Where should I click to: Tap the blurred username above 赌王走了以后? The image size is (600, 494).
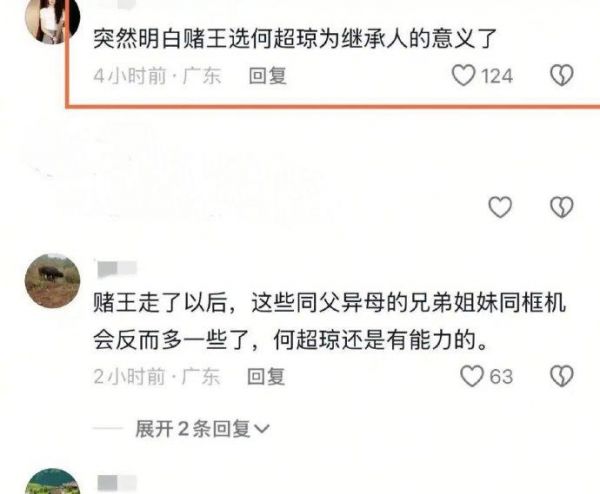click(117, 269)
